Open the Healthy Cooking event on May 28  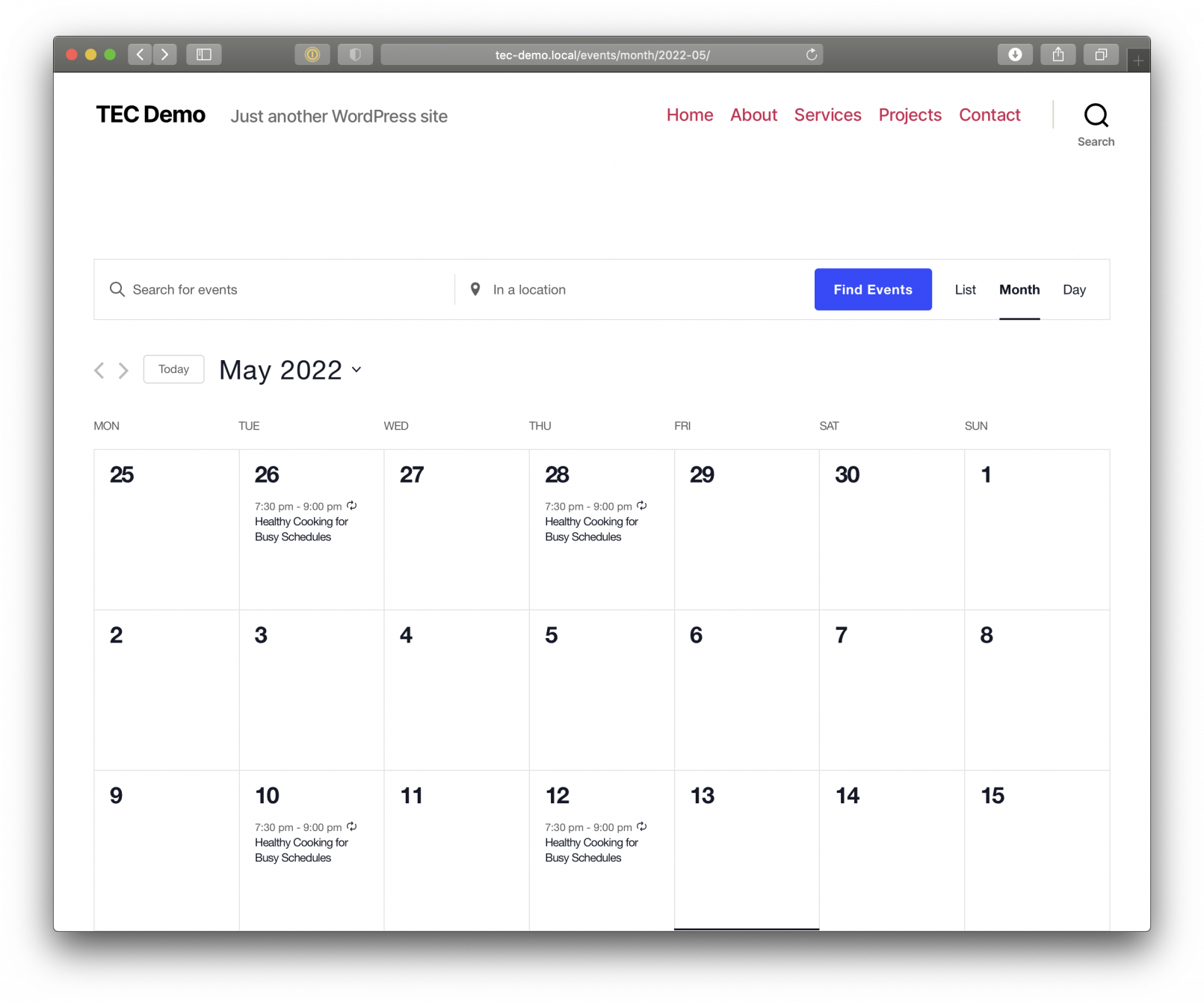click(591, 529)
